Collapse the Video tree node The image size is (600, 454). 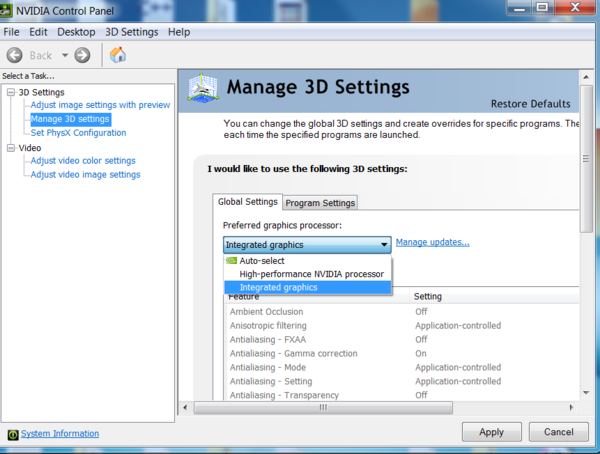click(11, 148)
